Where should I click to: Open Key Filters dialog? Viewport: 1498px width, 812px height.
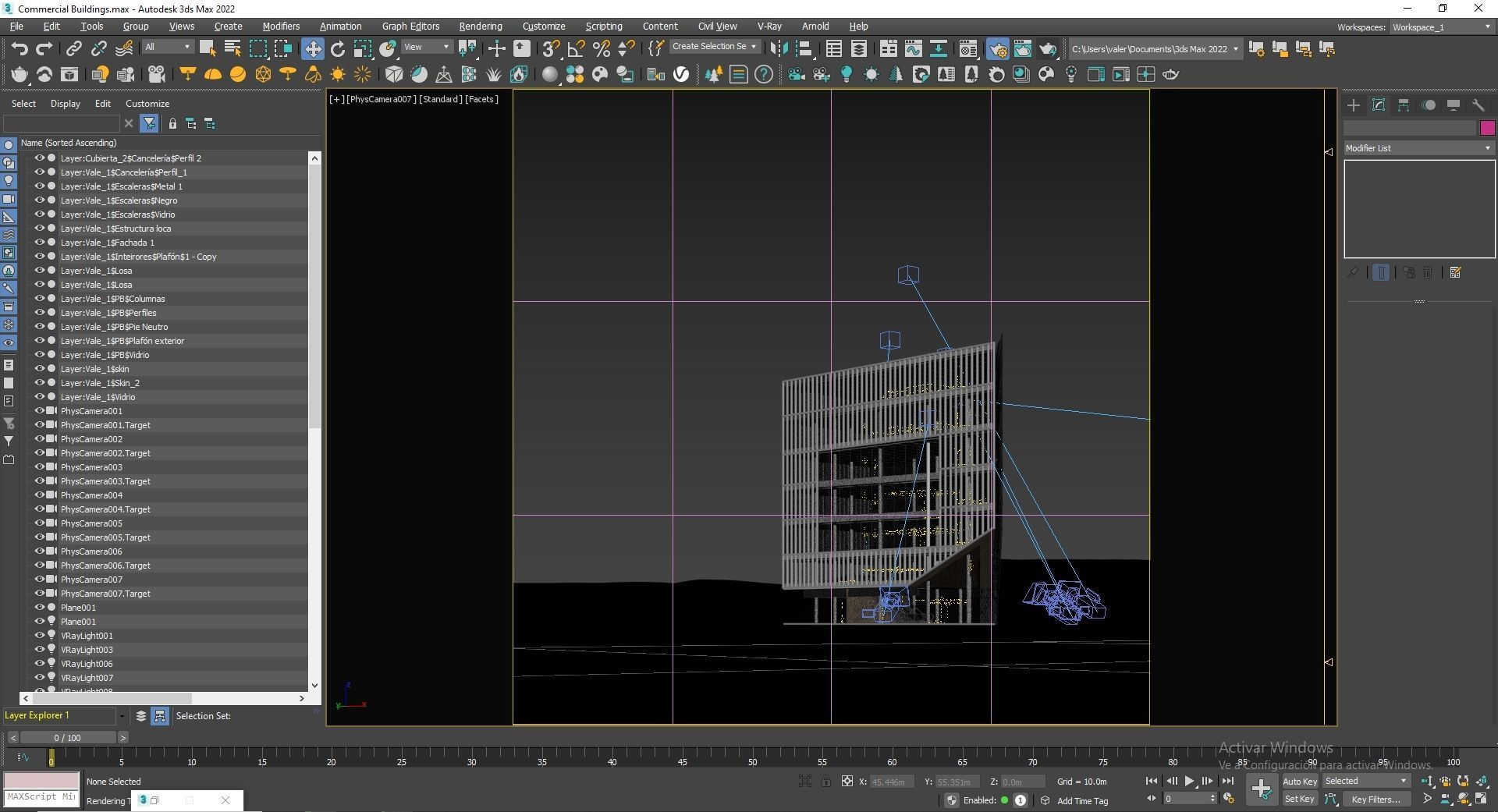click(x=1376, y=799)
